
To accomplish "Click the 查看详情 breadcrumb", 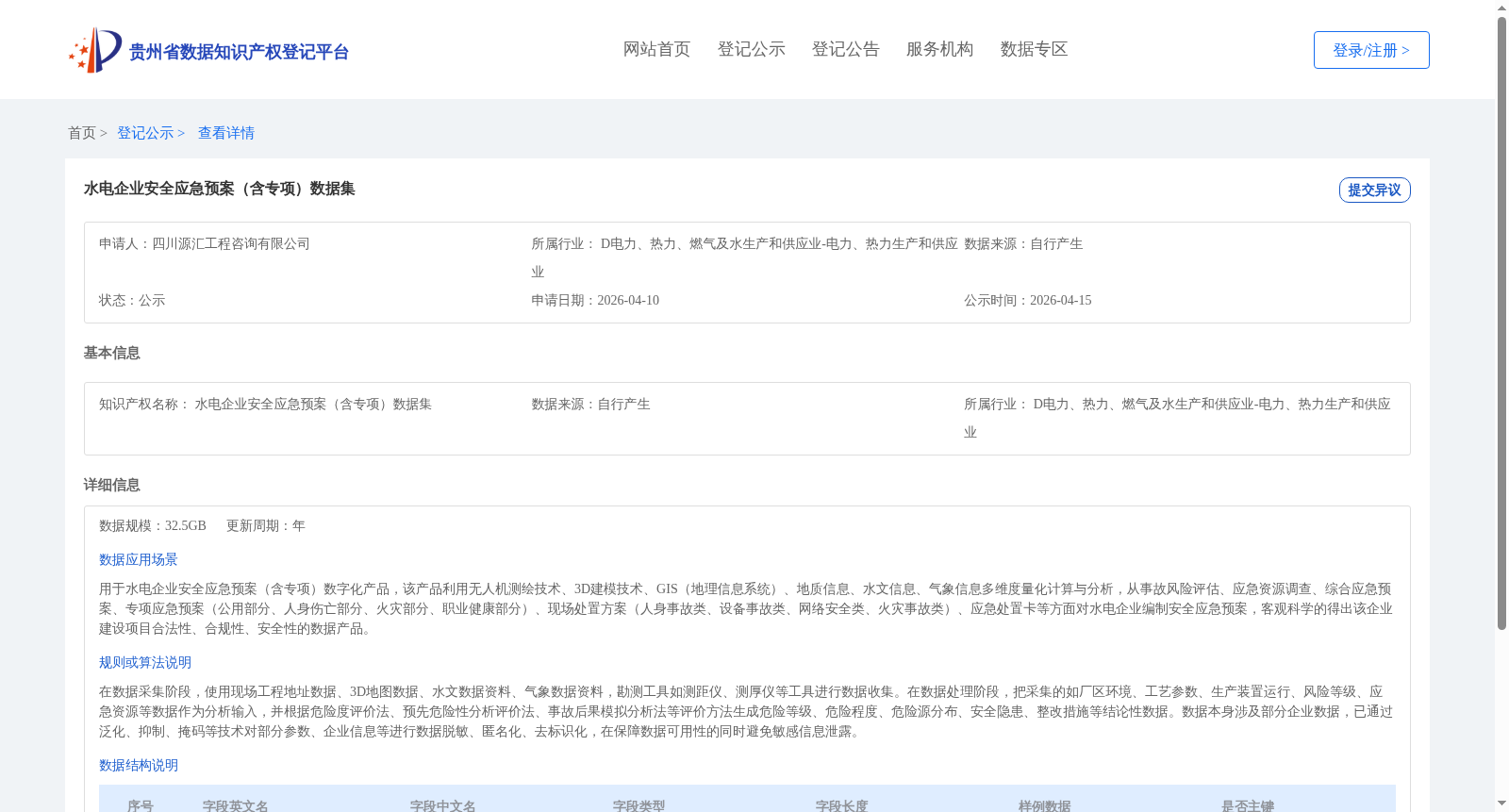I will [x=226, y=133].
